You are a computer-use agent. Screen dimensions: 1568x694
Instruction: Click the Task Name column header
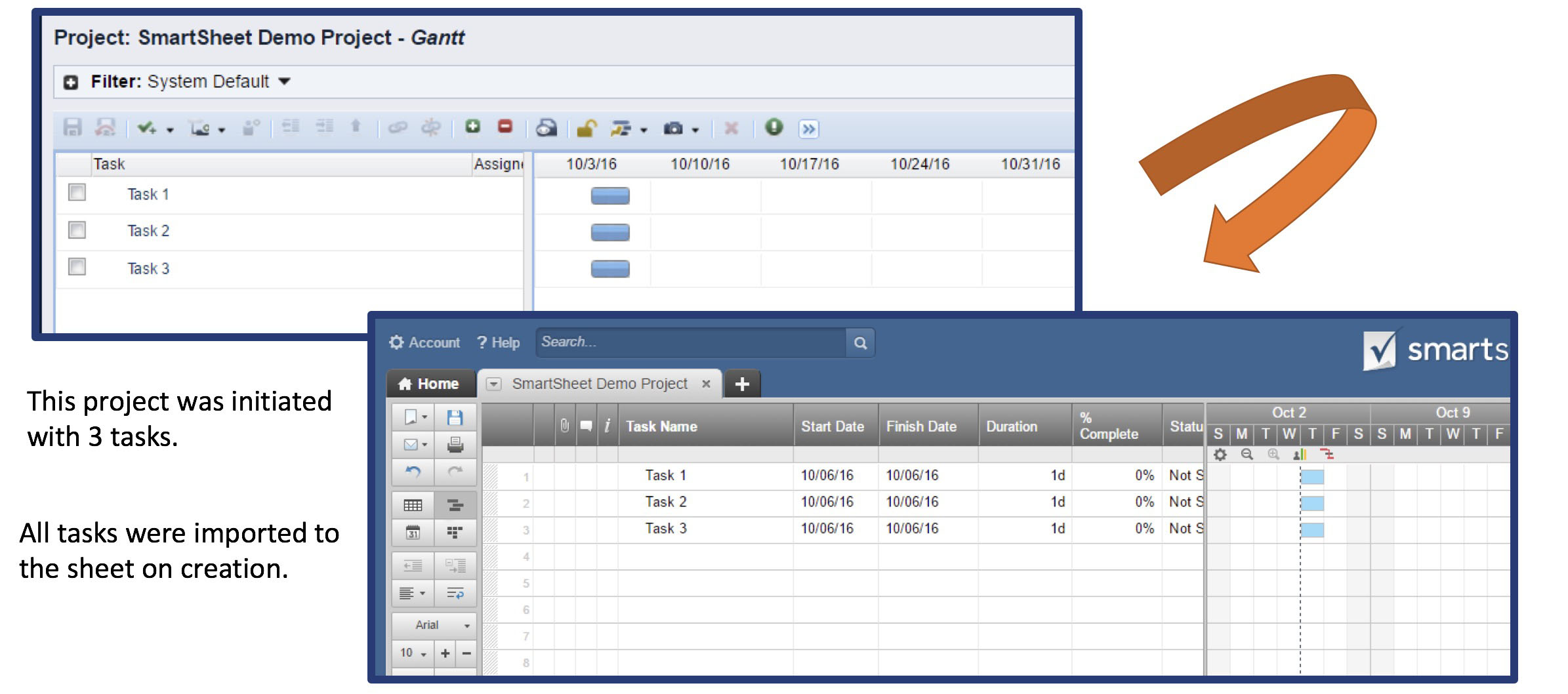click(x=705, y=426)
